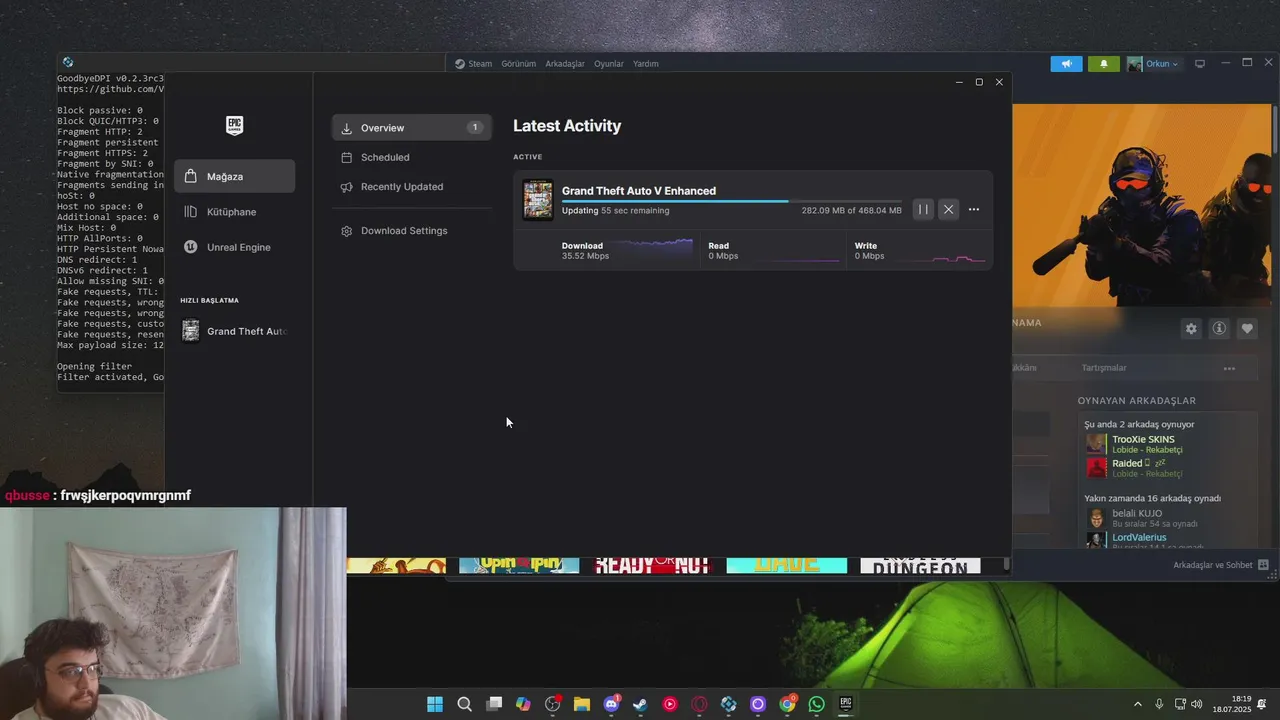Image resolution: width=1280 pixels, height=720 pixels.
Task: Click the Overview download arrow icon
Action: [x=347, y=128]
